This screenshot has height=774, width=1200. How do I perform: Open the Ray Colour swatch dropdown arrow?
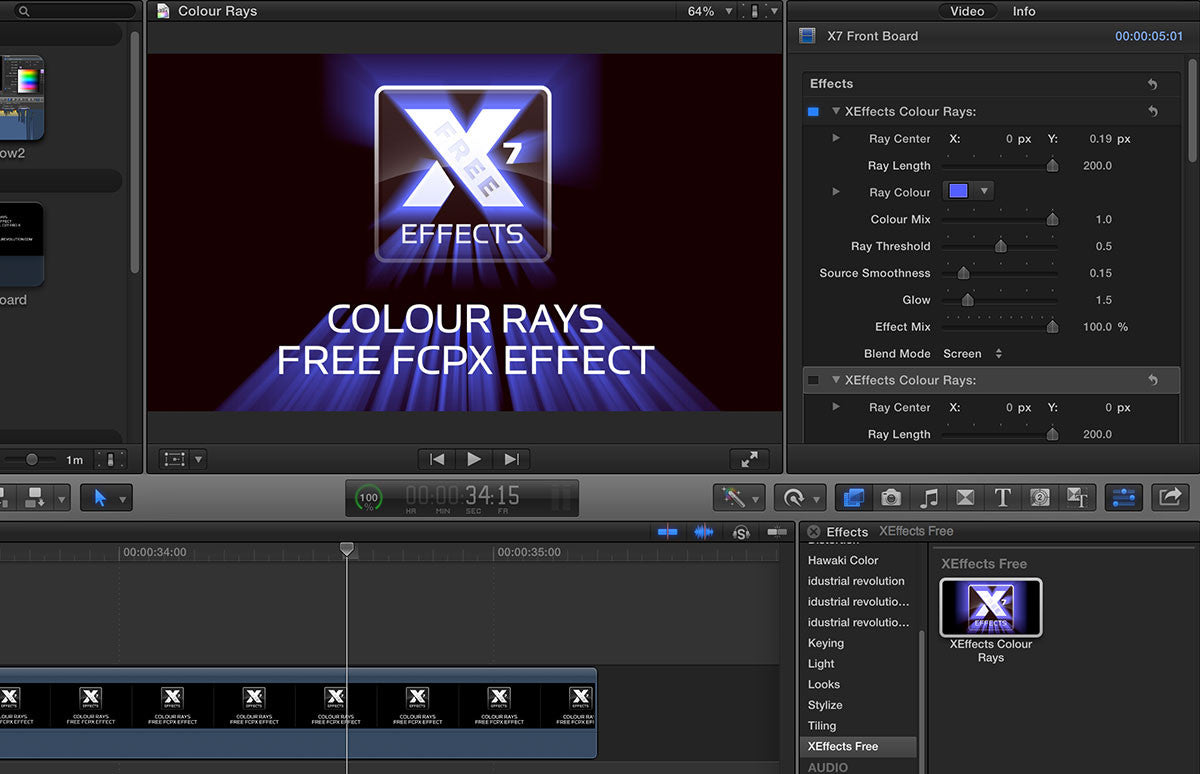[983, 191]
